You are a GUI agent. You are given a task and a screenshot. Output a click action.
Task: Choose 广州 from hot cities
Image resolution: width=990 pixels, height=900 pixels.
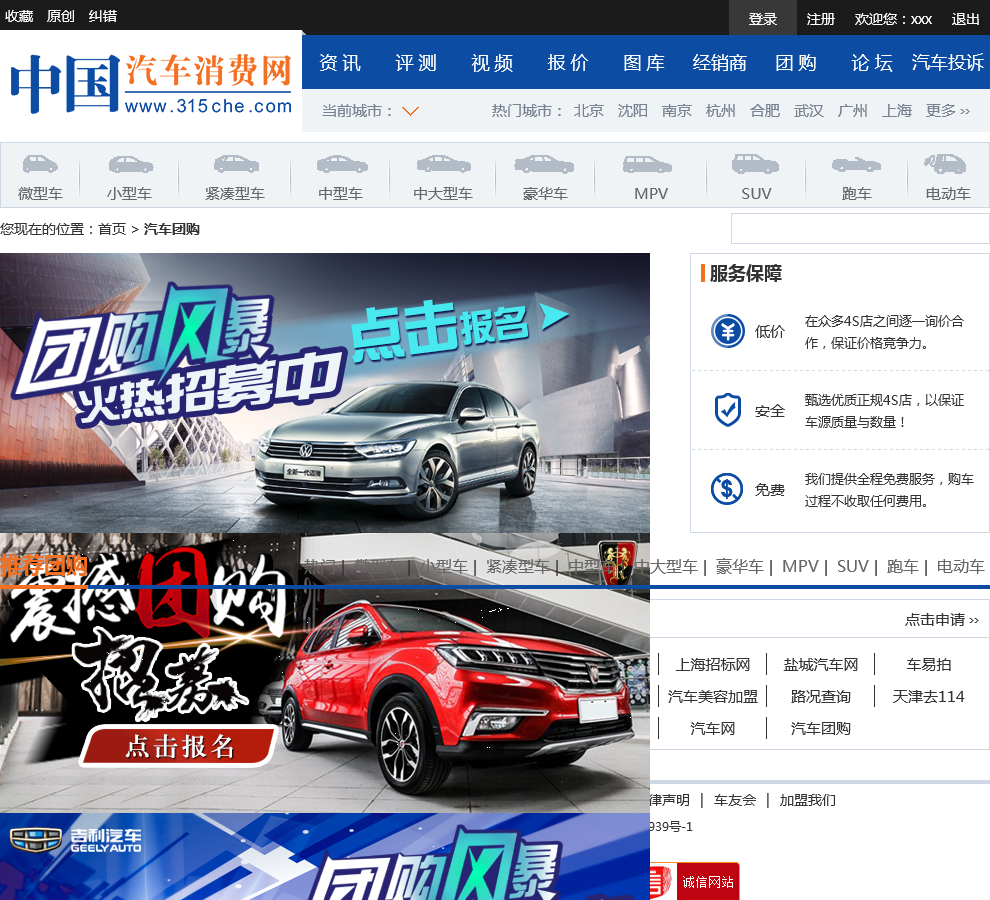(x=852, y=111)
